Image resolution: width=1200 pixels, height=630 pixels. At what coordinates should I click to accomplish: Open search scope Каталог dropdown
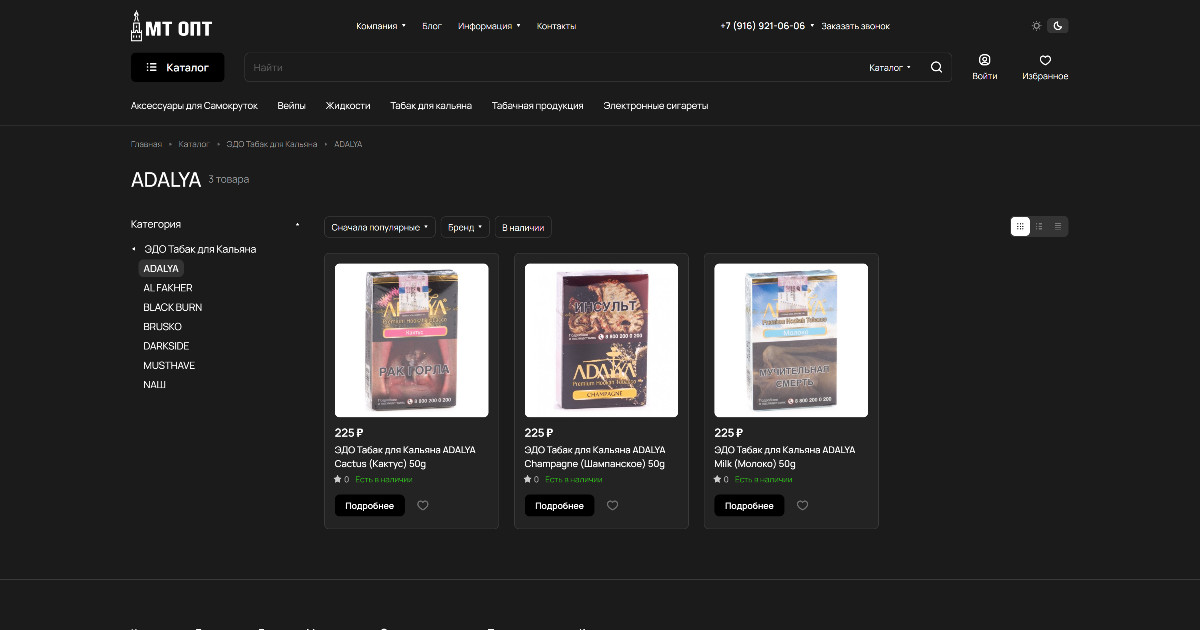[890, 68]
